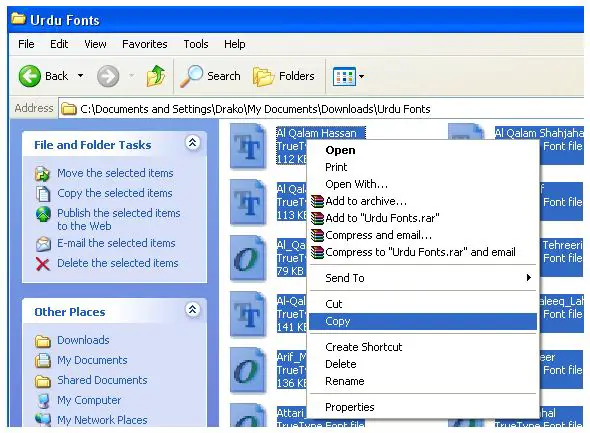Select Copy in context menu
The width and height of the screenshot is (590, 433).
[423, 321]
